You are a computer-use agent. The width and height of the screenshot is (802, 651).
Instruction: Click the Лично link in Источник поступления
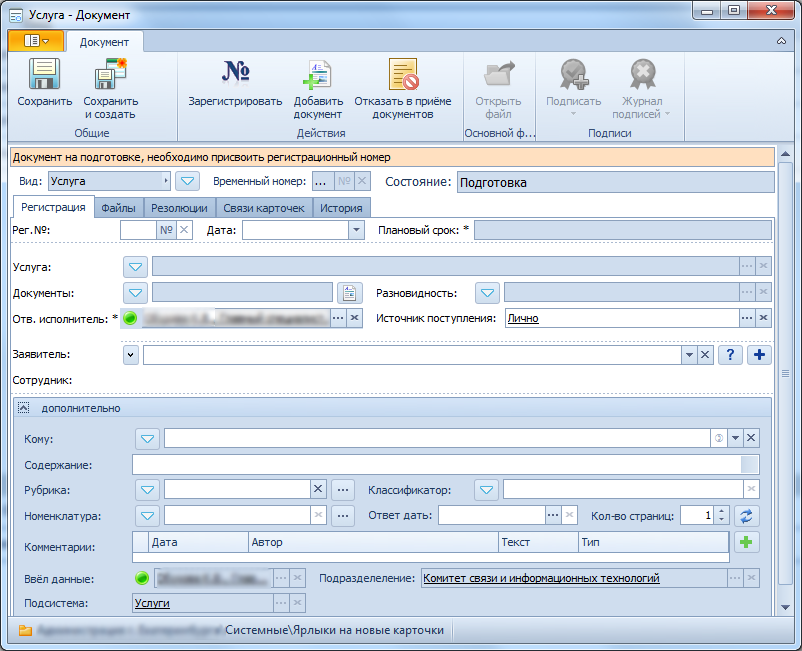click(523, 318)
